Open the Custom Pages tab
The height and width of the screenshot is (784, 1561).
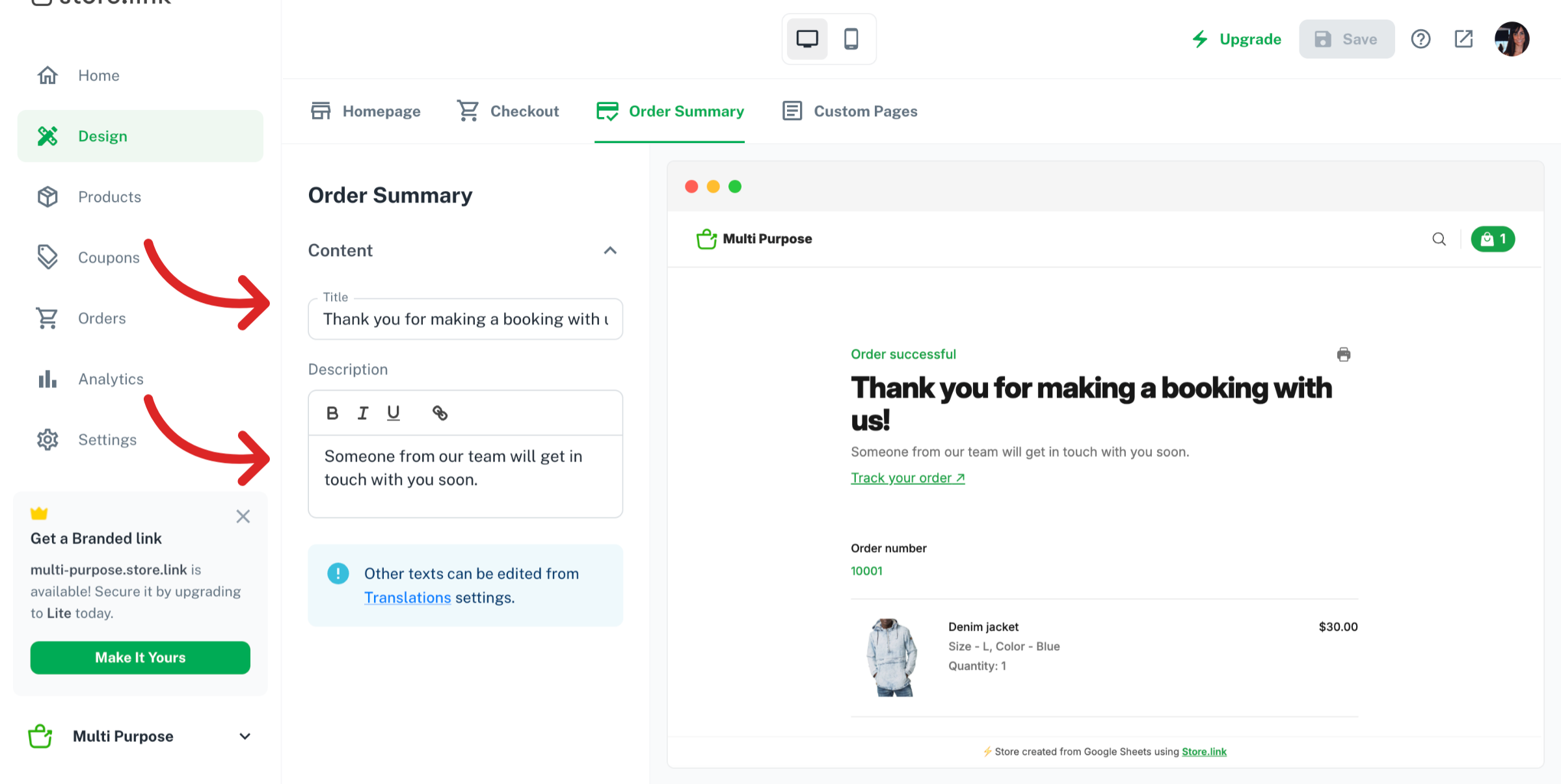849,111
